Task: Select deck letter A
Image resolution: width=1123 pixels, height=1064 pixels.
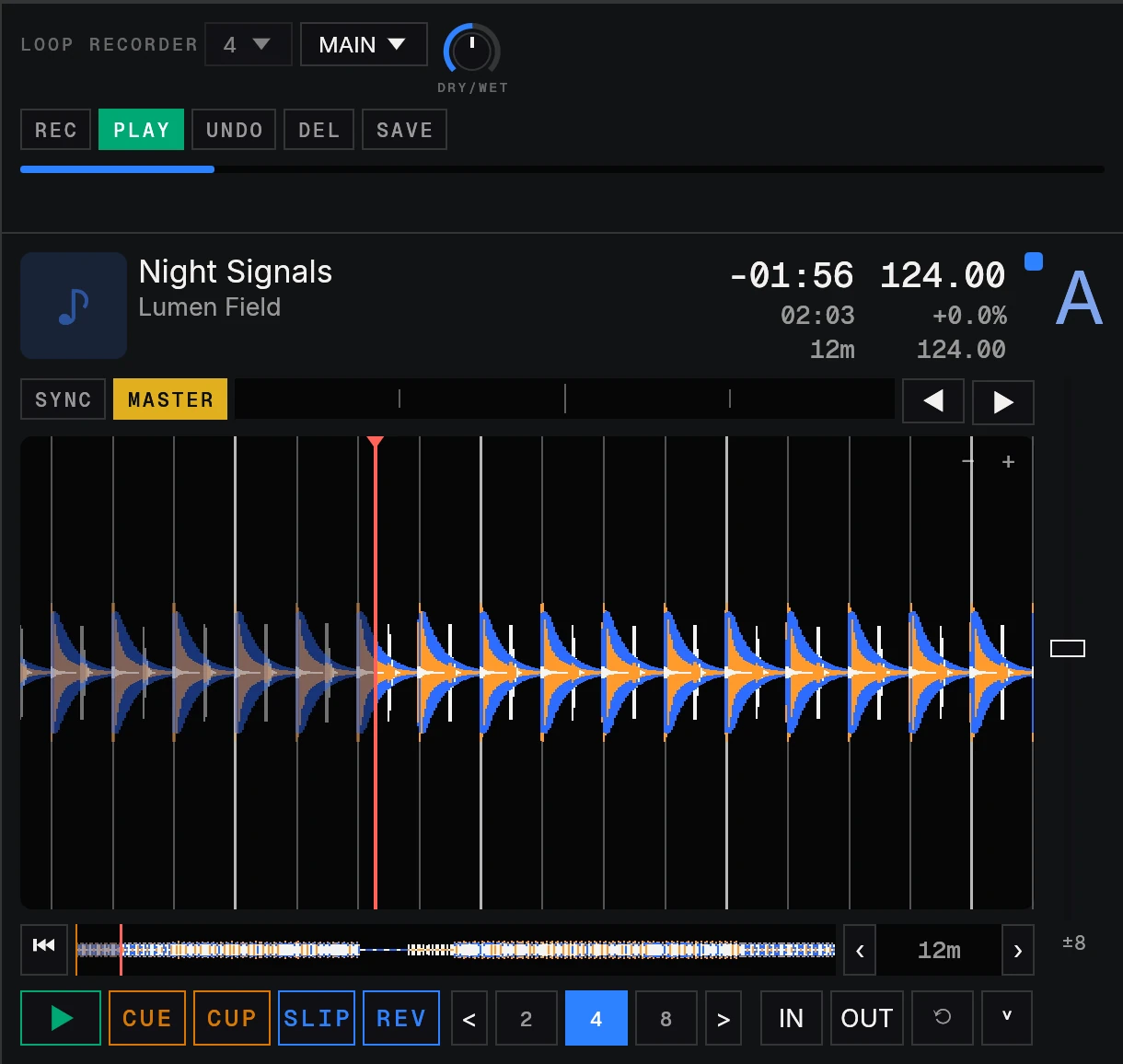Action: click(1079, 298)
